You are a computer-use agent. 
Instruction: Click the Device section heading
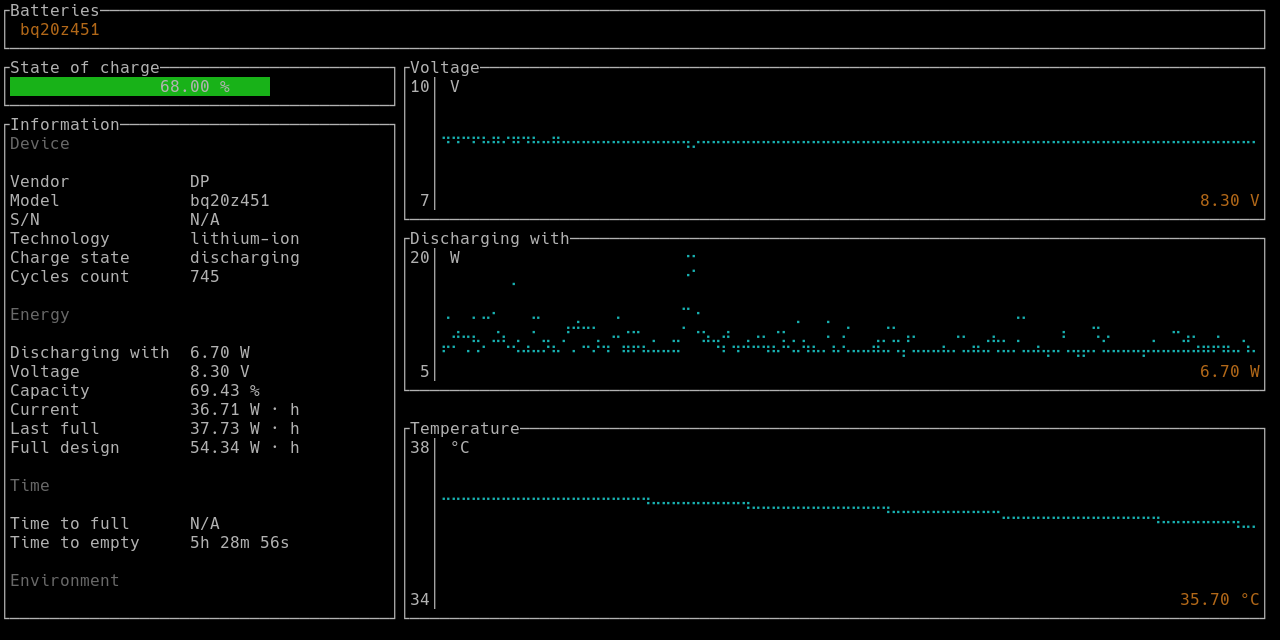(x=40, y=144)
